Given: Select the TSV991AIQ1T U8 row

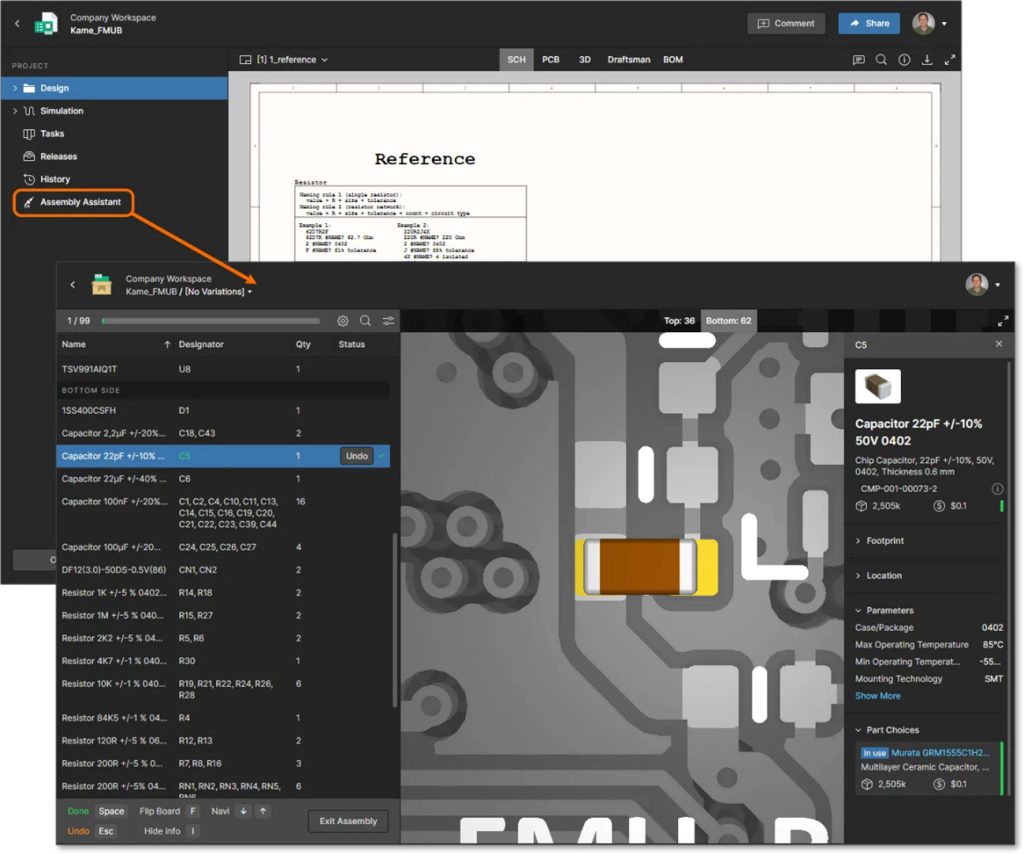Looking at the screenshot, I should pos(223,370).
